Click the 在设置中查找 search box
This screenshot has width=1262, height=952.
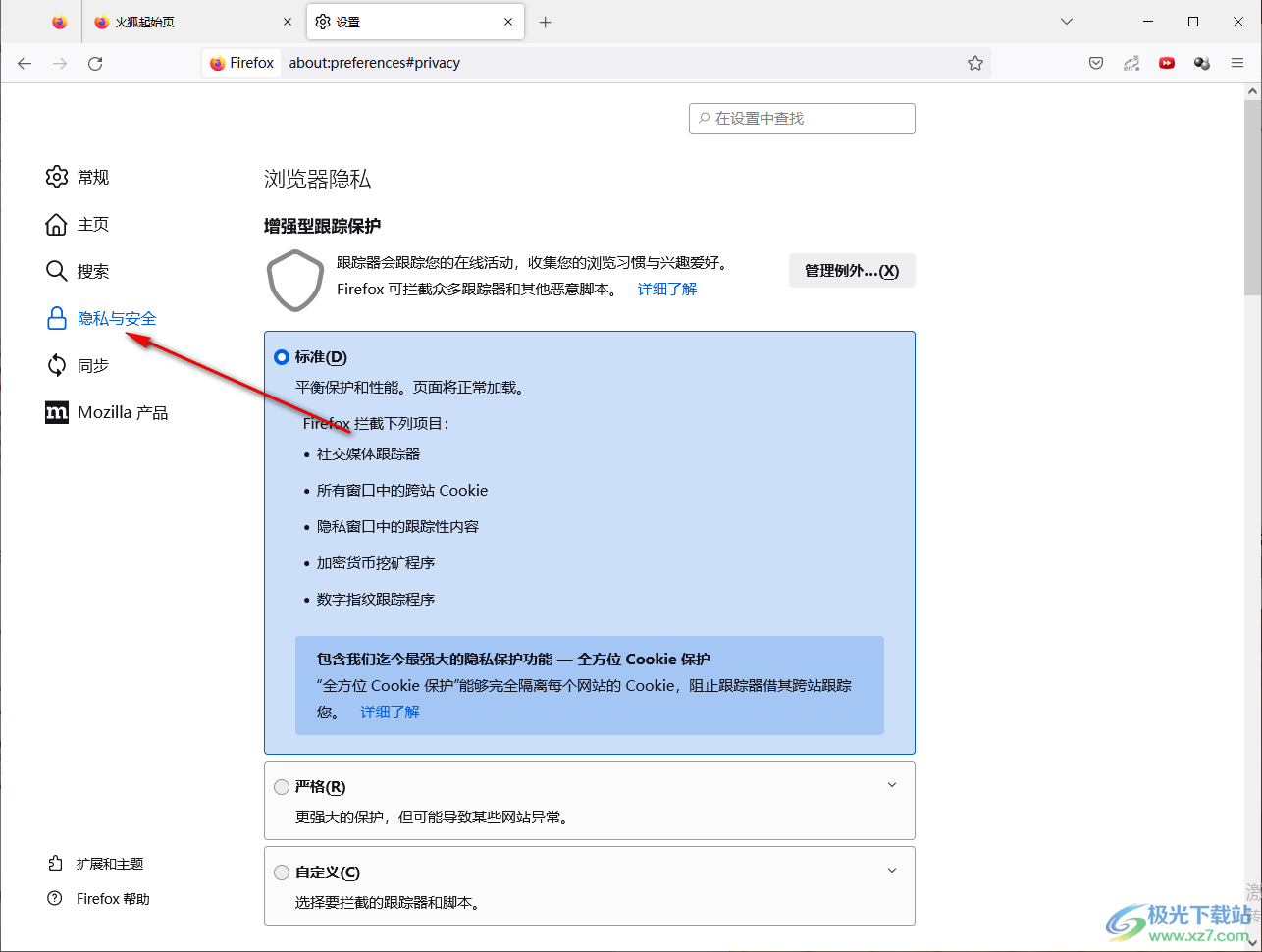802,118
